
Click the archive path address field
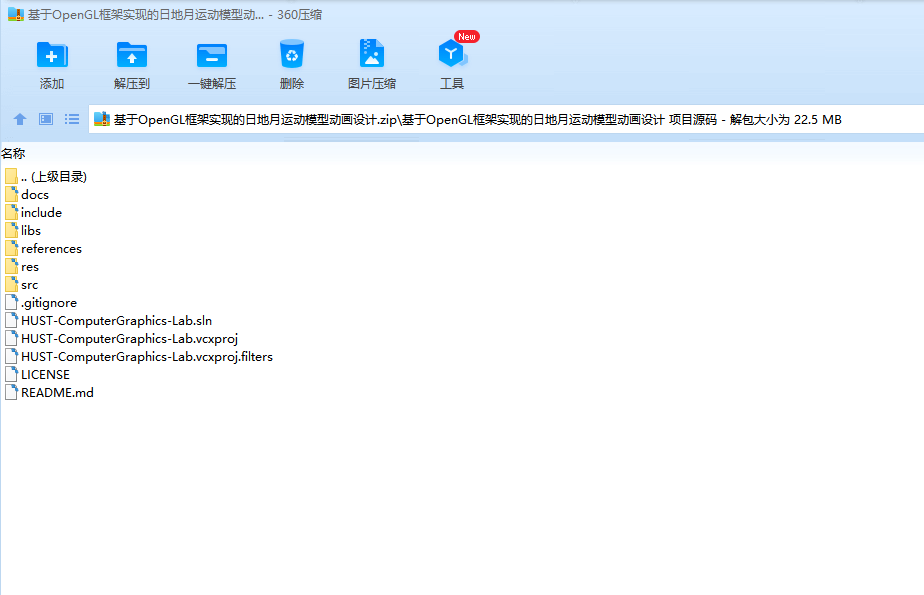(506, 120)
